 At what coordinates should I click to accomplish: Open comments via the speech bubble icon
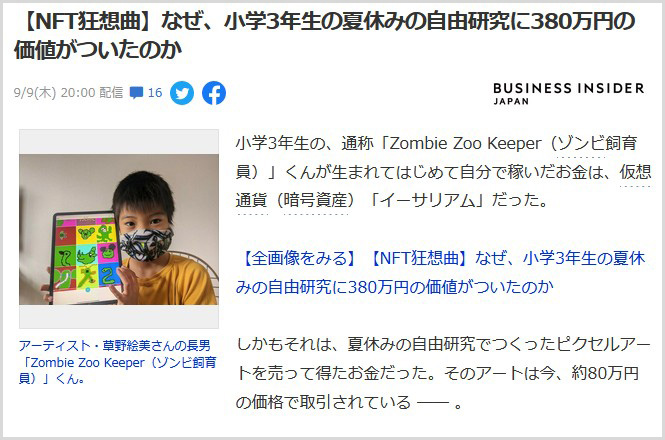point(136,92)
